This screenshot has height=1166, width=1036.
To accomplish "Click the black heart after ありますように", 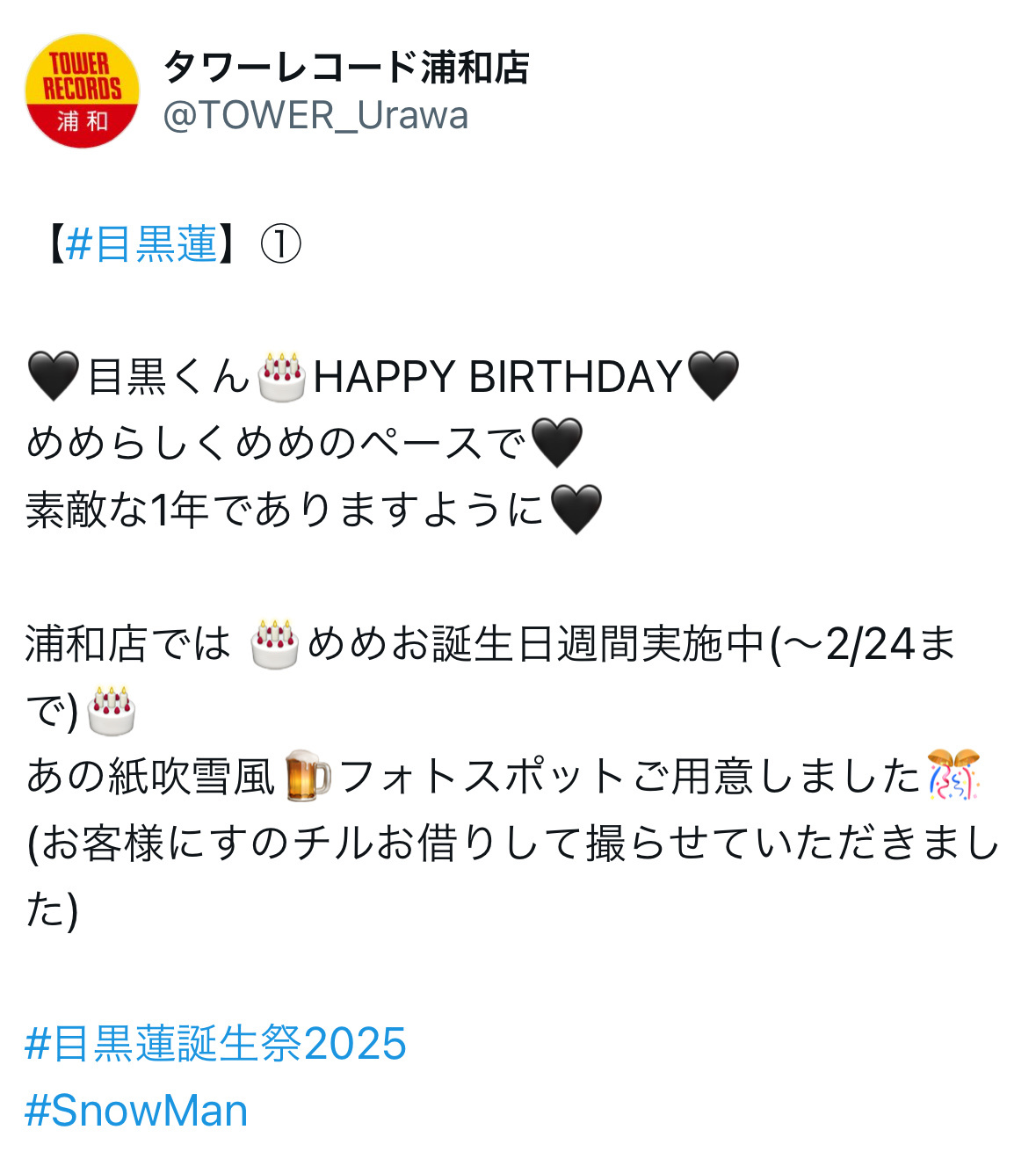I will (x=576, y=510).
